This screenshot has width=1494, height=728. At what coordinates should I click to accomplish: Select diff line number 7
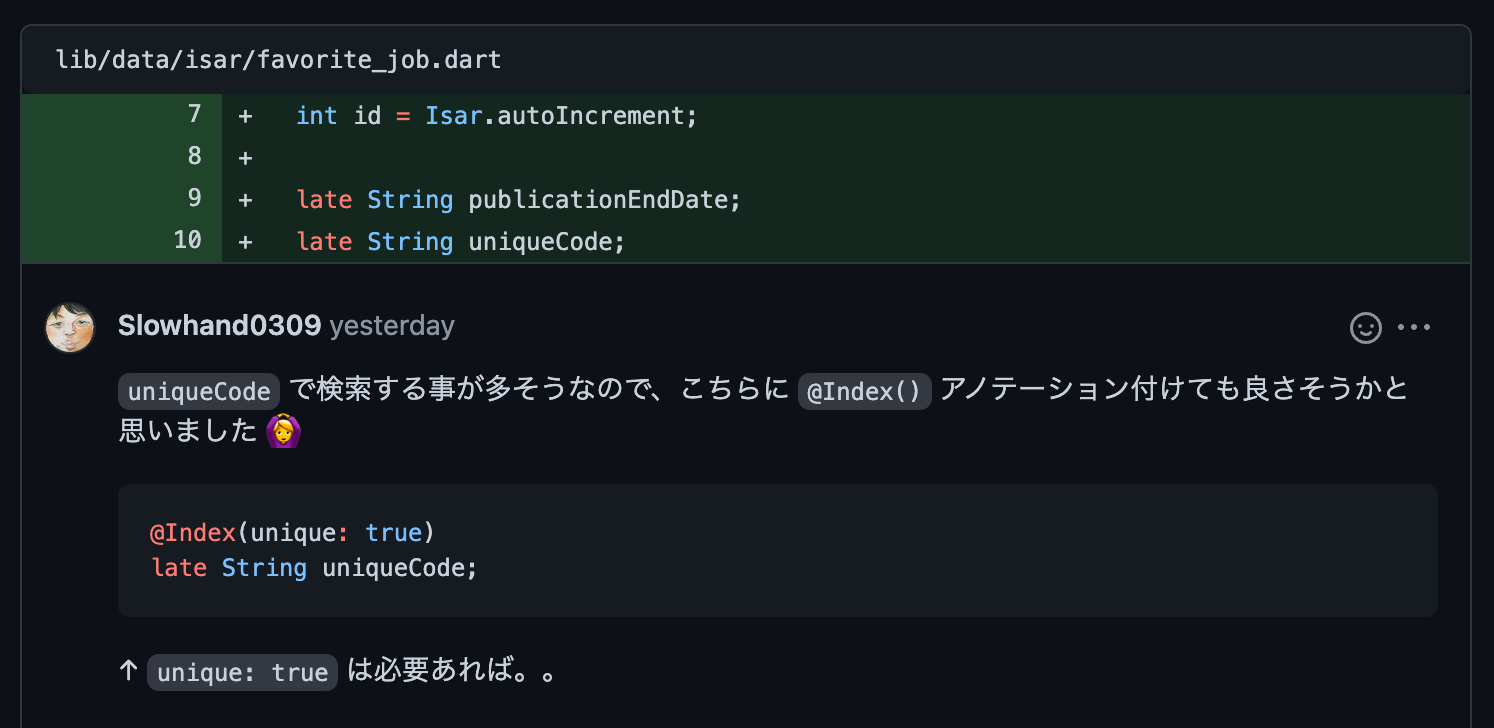point(194,115)
